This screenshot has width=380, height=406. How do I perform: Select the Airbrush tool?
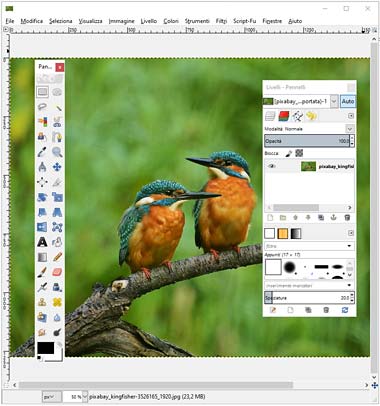[x=42, y=287]
